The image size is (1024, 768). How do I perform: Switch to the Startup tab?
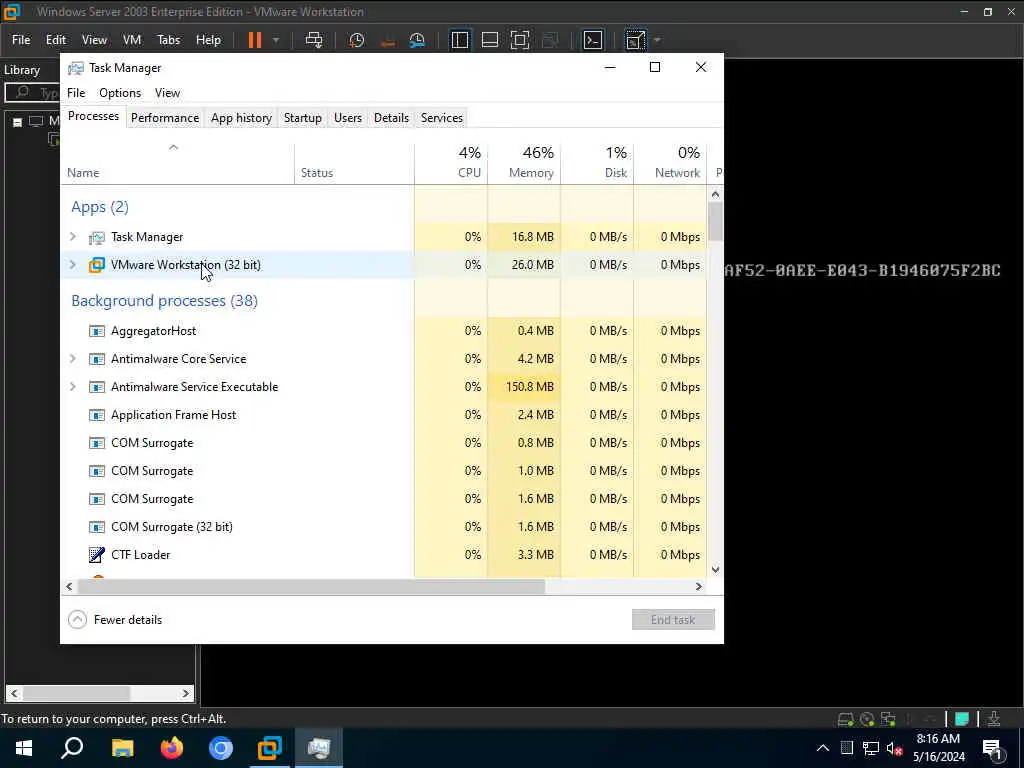point(302,118)
